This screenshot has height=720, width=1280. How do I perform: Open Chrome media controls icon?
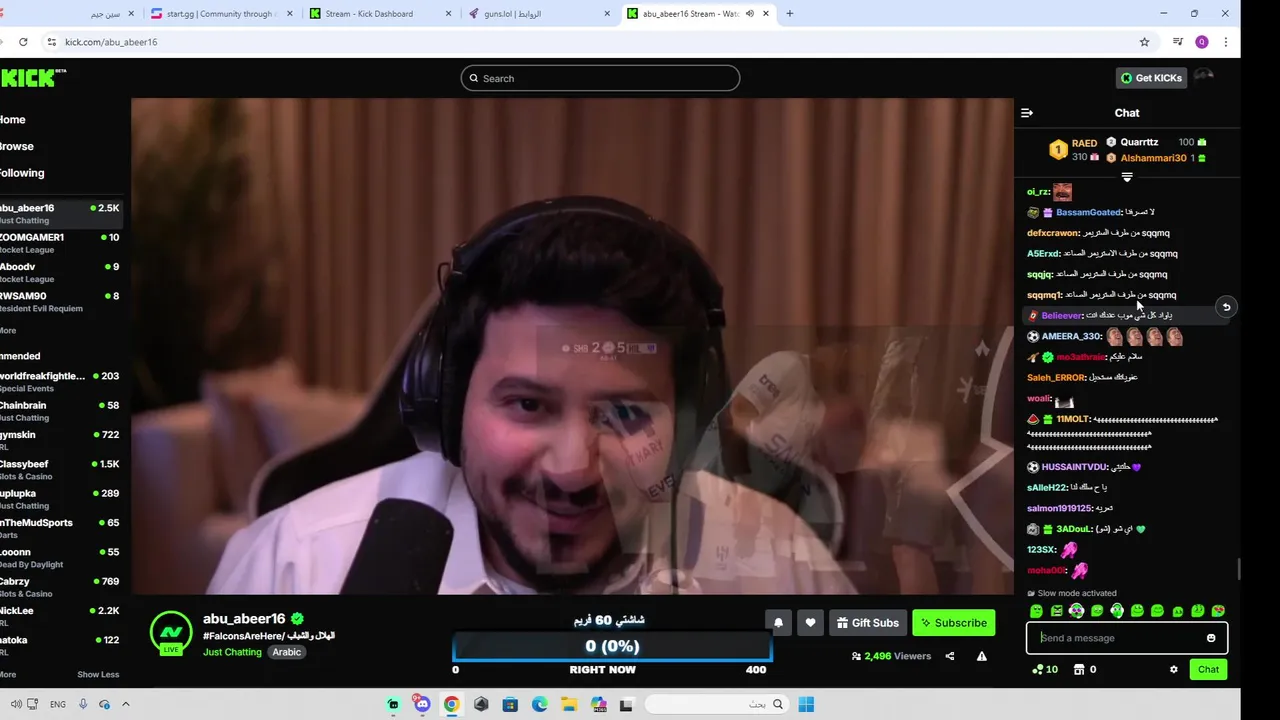(x=1178, y=42)
